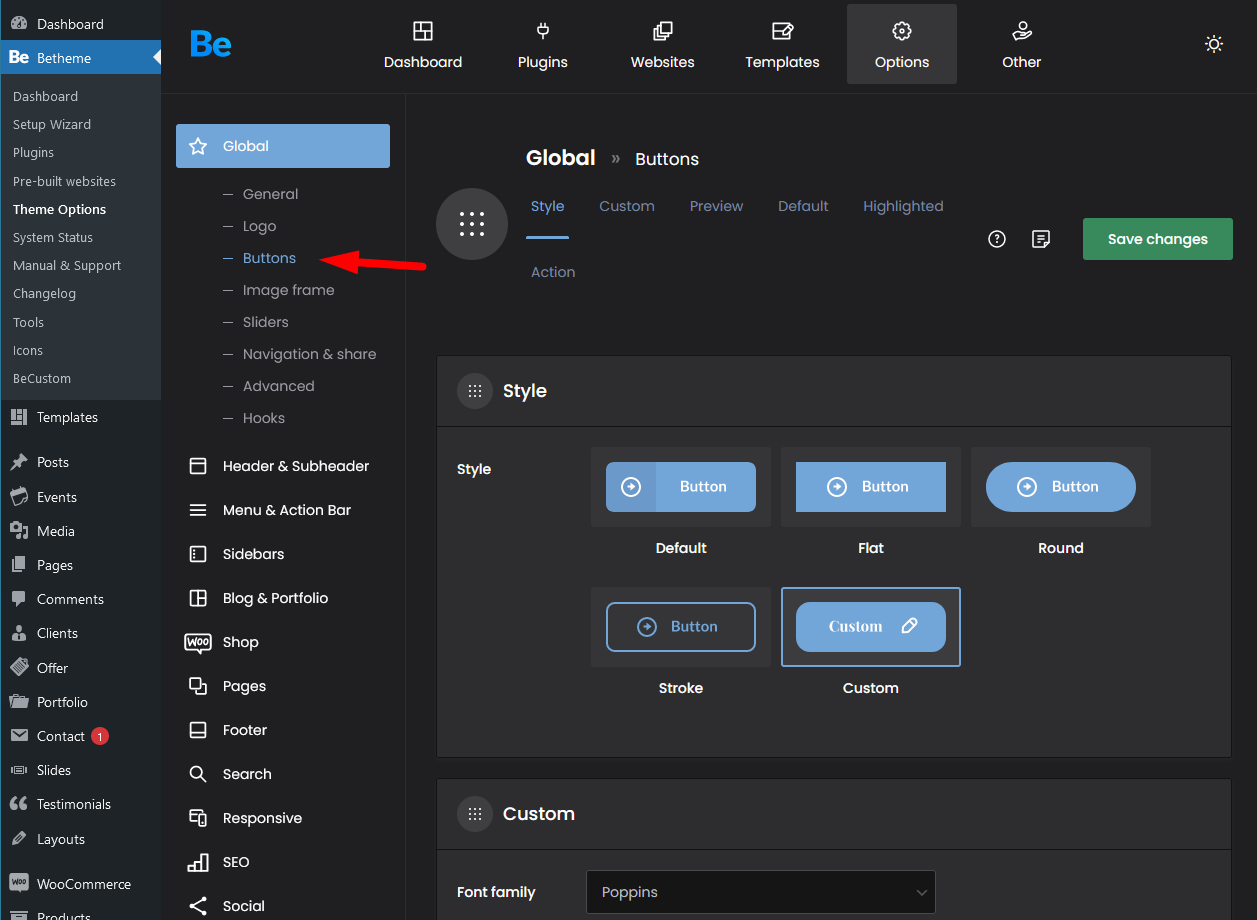The width and height of the screenshot is (1257, 920).
Task: Open Logo under Global
Action: click(260, 226)
